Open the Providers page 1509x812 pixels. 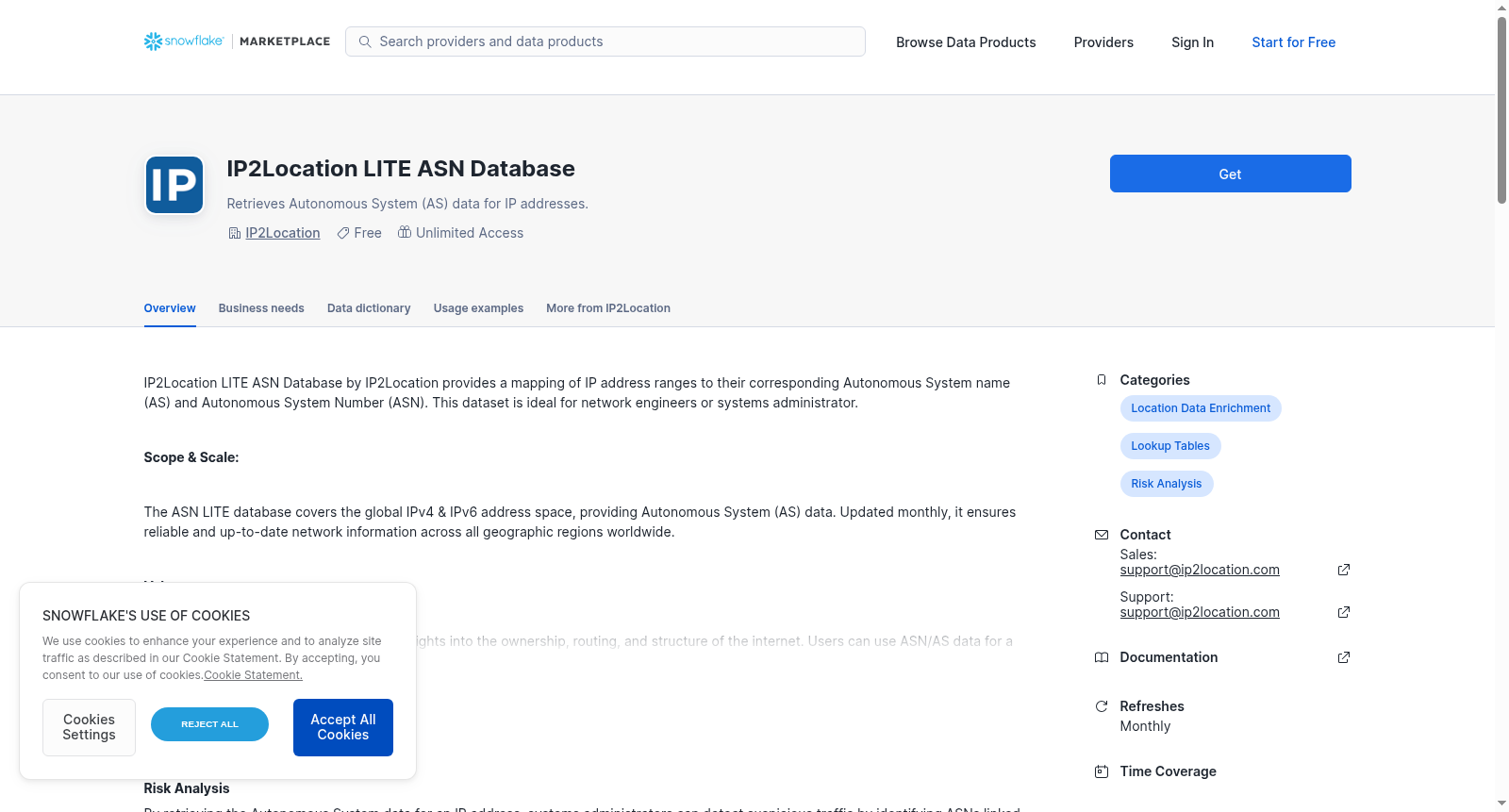click(x=1103, y=42)
